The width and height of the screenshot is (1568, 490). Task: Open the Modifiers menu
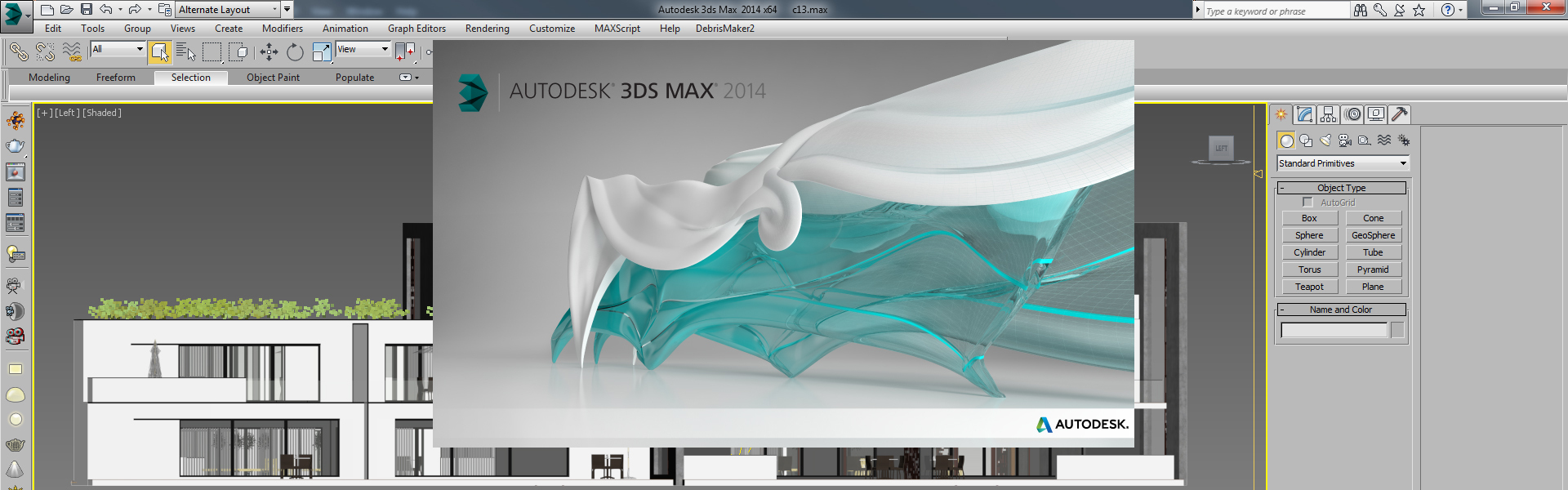click(283, 29)
